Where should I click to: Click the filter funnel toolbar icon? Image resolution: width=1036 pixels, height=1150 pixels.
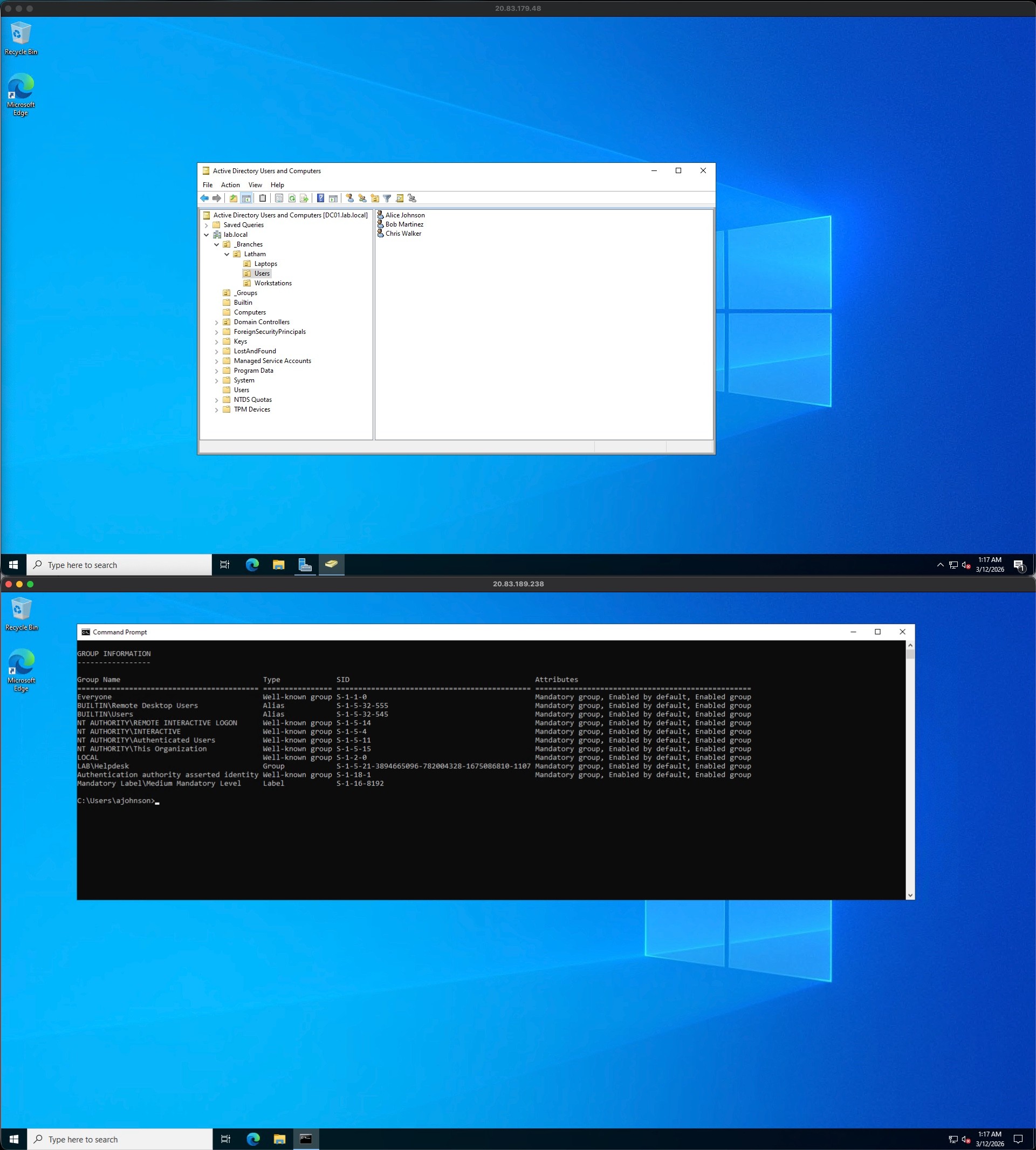coord(387,198)
